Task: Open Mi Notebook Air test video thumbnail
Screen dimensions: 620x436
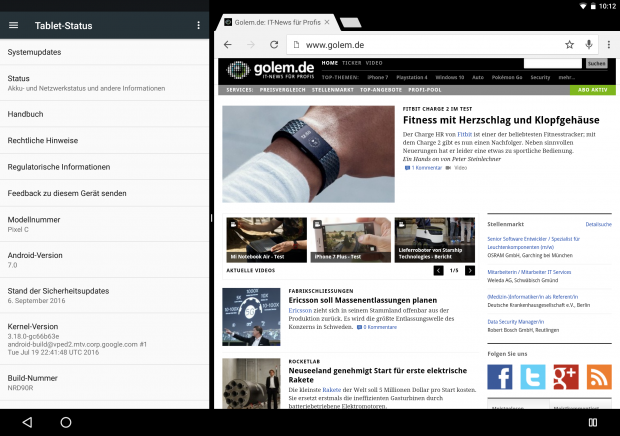Action: (x=265, y=240)
